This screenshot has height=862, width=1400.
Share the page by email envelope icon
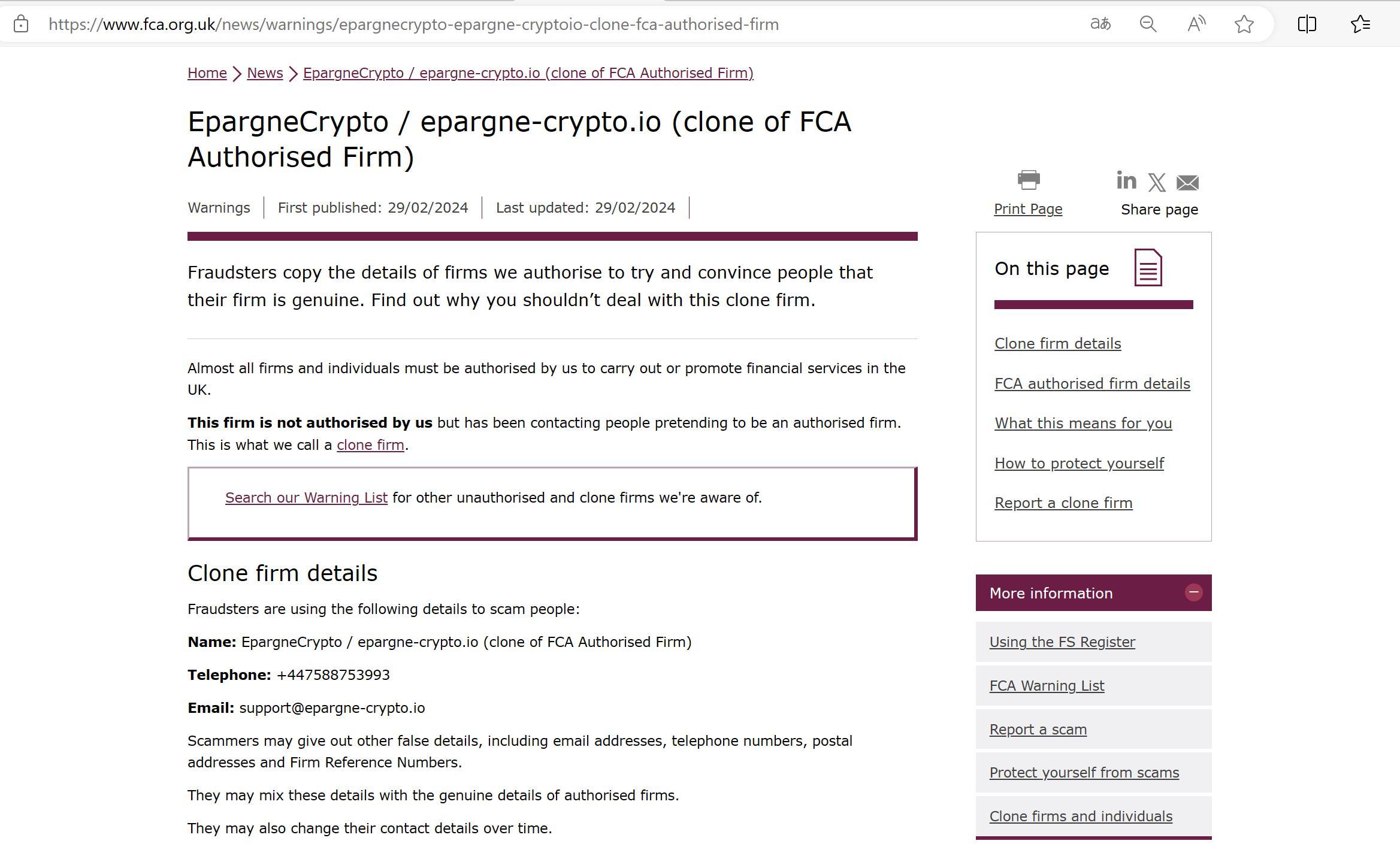tap(1187, 182)
